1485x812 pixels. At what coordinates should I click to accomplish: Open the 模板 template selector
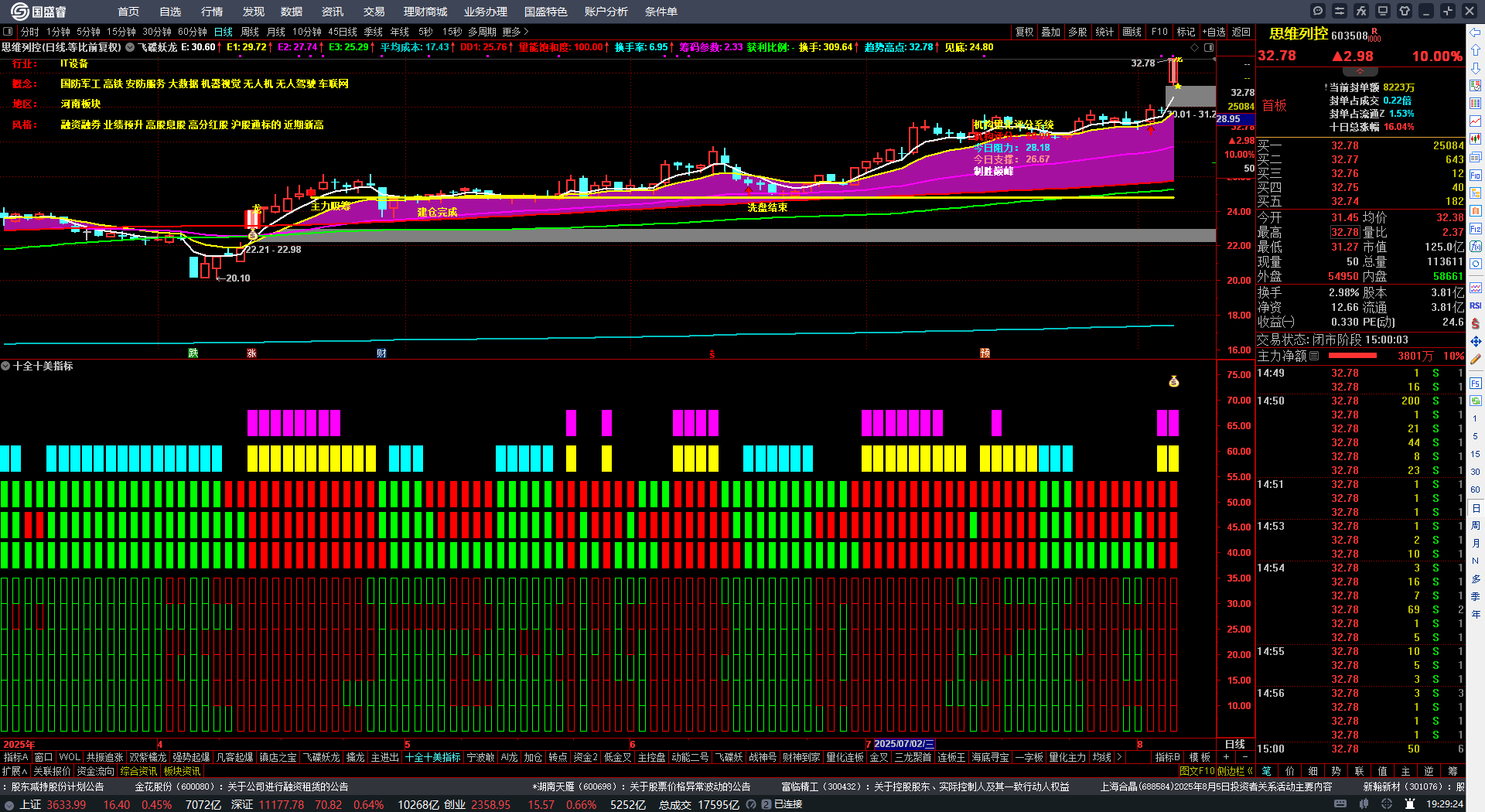[x=1200, y=757]
